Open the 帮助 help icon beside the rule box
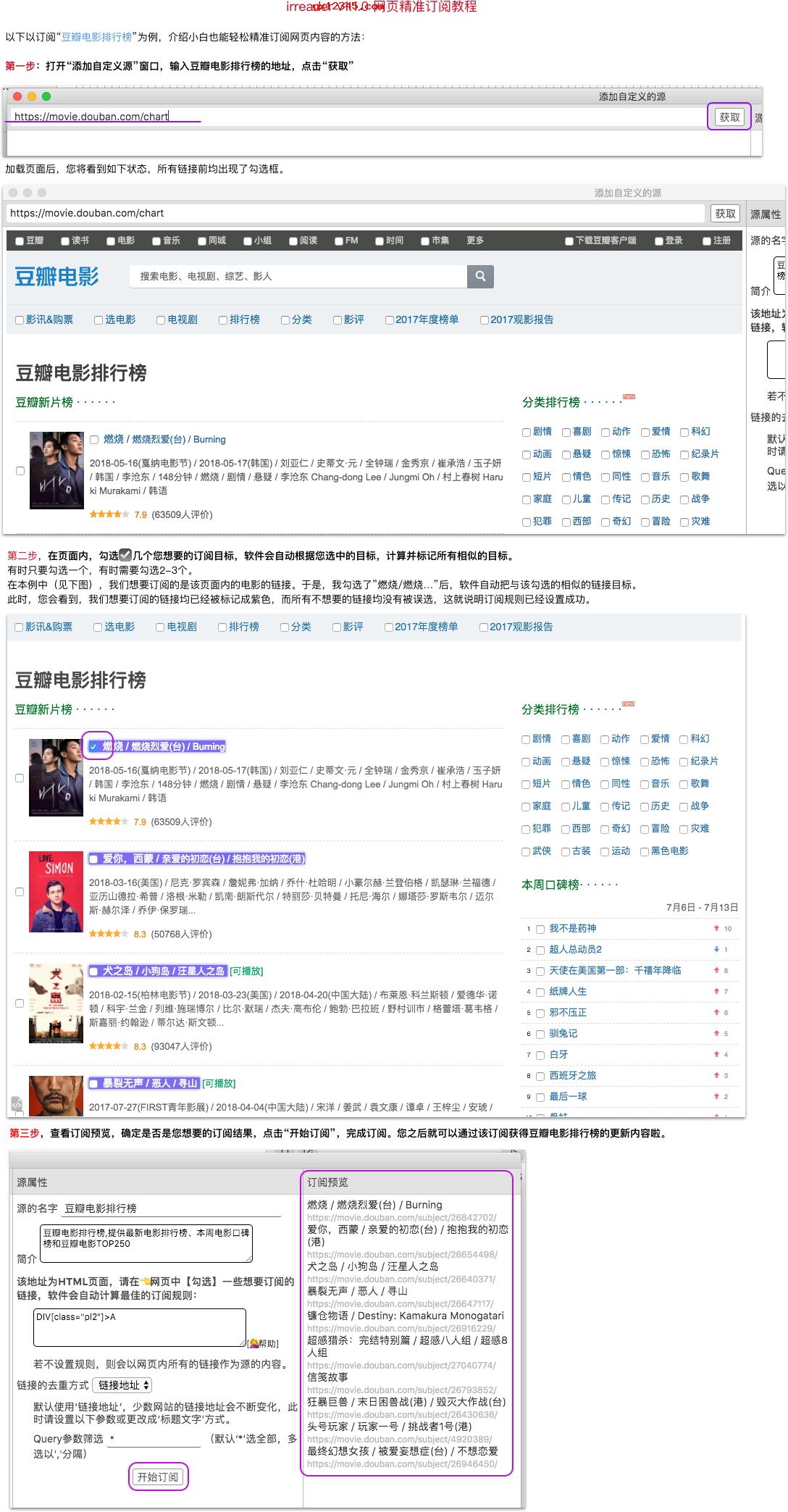The height and width of the screenshot is (1512, 788). 263,1343
